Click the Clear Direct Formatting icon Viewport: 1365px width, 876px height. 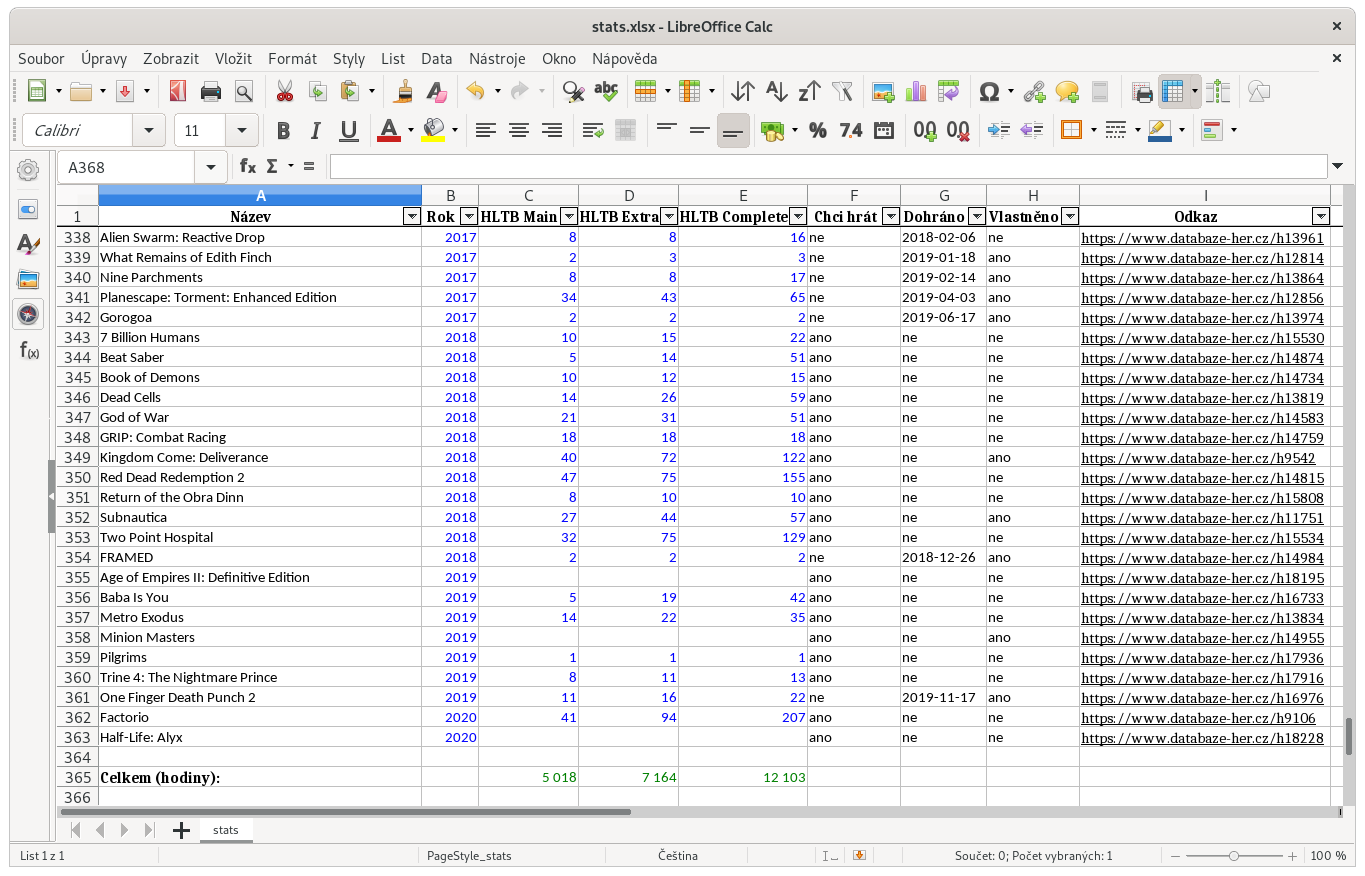[436, 92]
